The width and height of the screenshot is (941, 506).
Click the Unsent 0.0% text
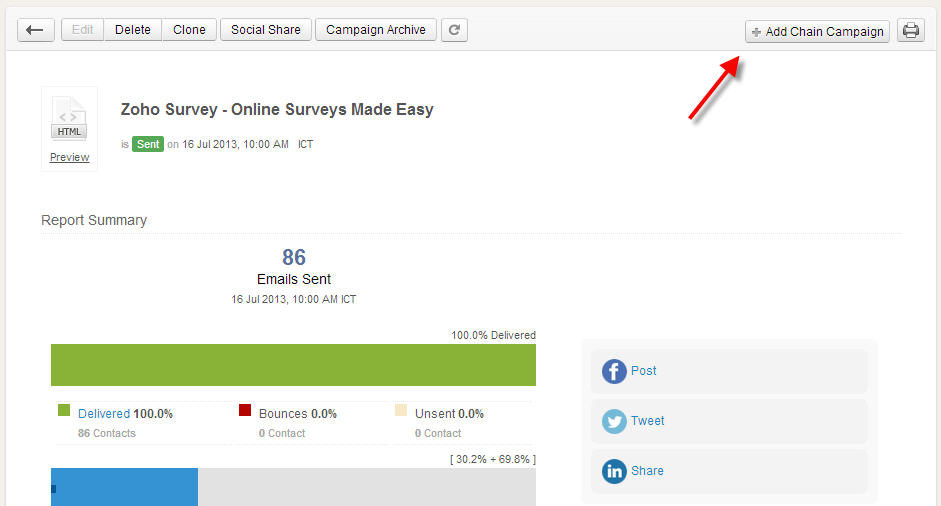click(x=449, y=414)
